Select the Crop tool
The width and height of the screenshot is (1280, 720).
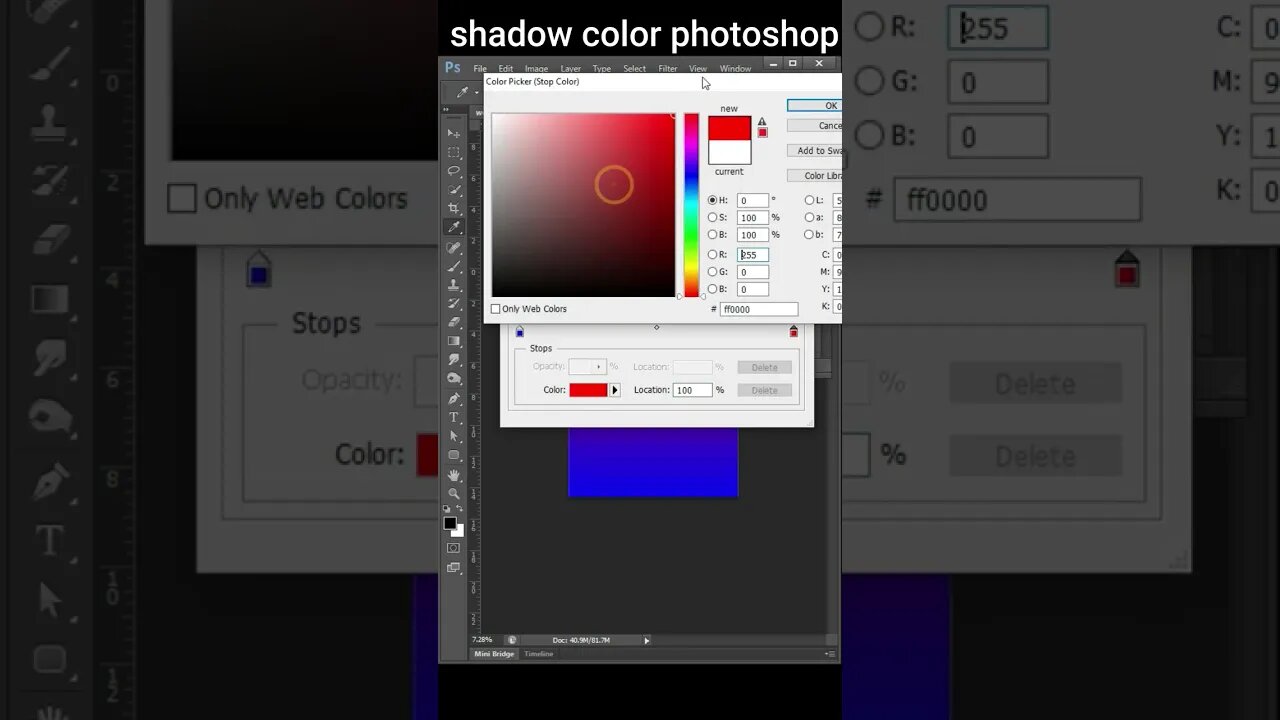tap(454, 209)
